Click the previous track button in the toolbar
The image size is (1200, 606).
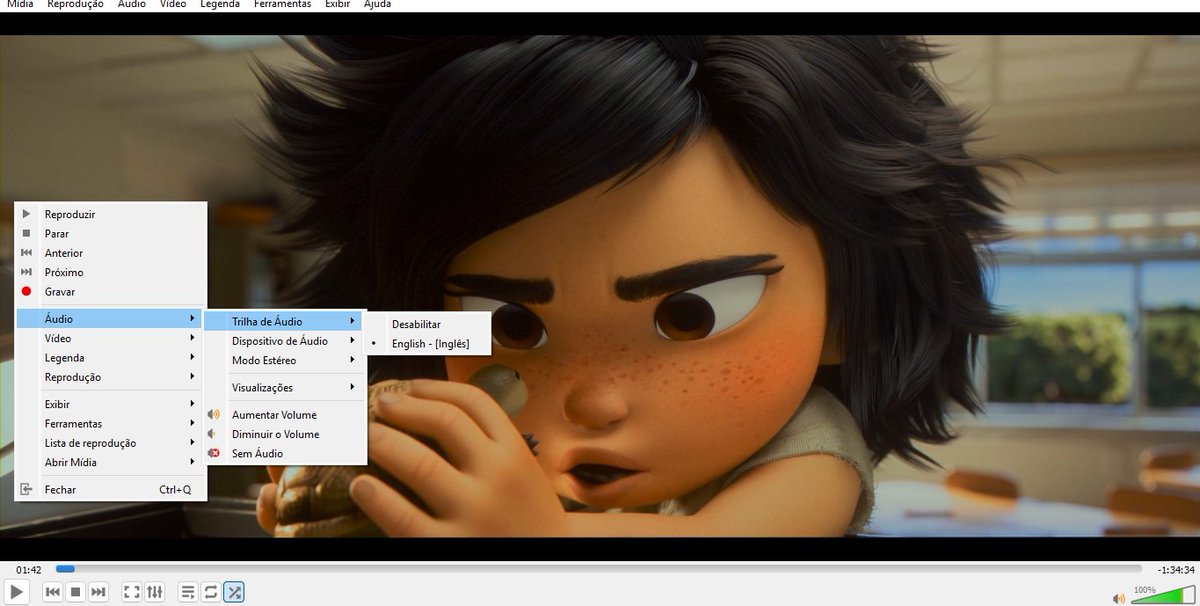(53, 592)
